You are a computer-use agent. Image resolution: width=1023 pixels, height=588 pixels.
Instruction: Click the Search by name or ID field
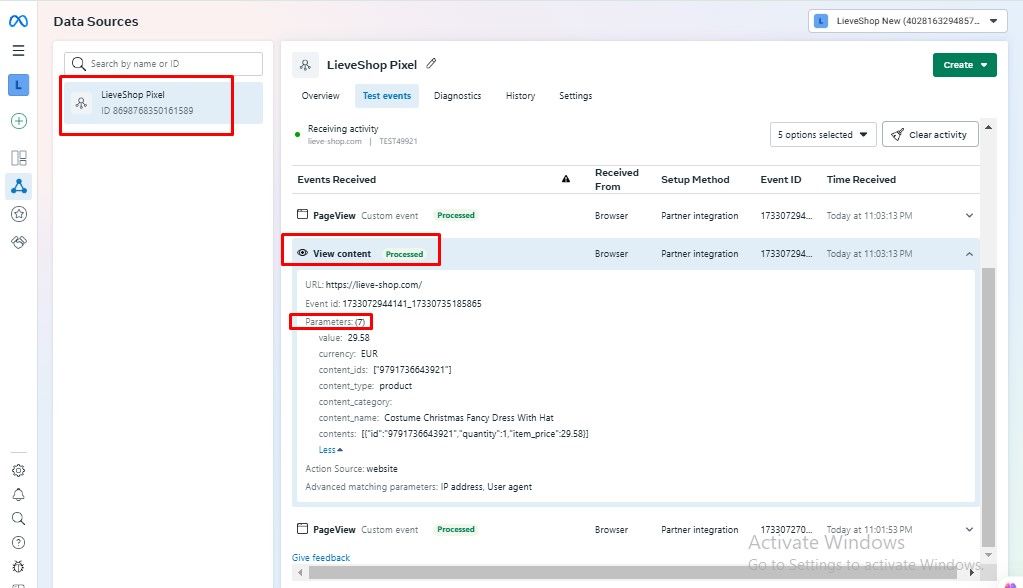tap(163, 63)
